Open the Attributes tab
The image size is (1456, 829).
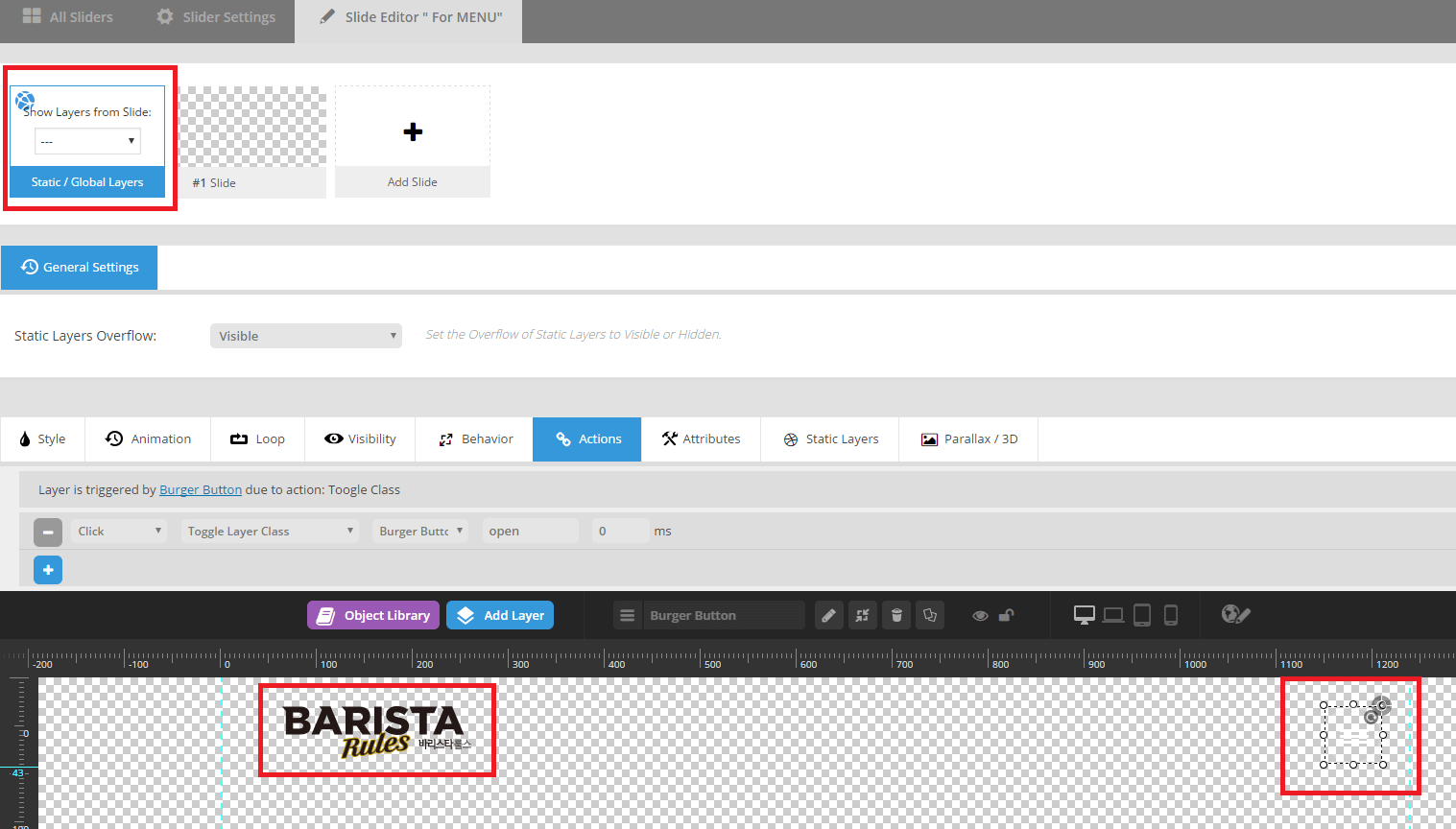(x=701, y=439)
